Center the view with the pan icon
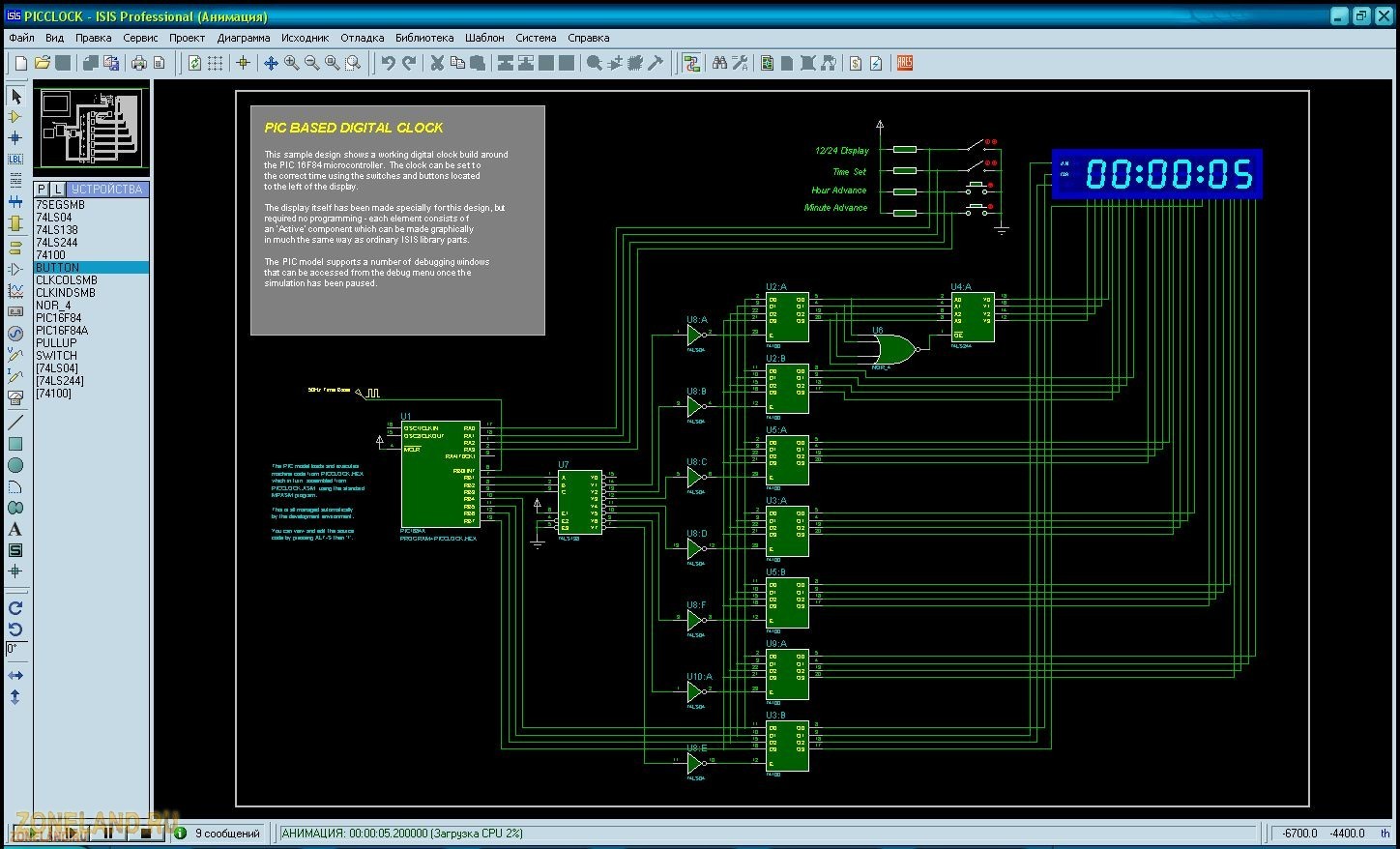 271,63
